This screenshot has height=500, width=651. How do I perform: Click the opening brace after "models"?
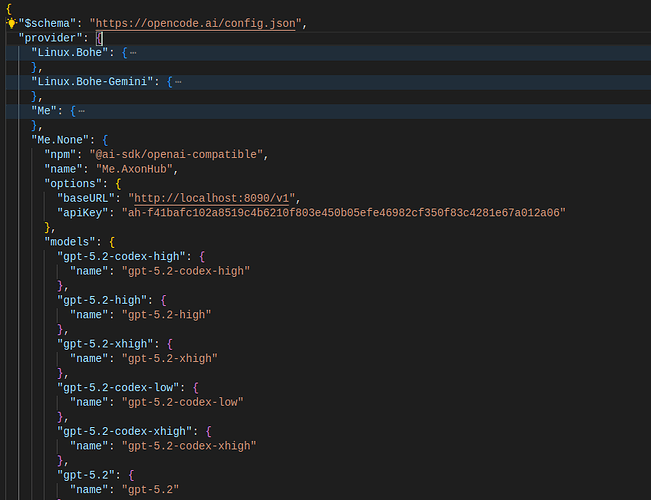tap(112, 242)
